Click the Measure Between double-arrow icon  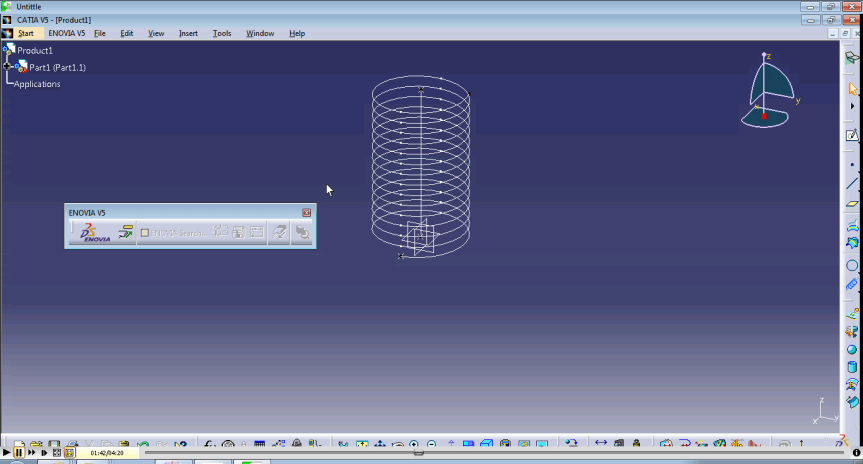tap(601, 444)
